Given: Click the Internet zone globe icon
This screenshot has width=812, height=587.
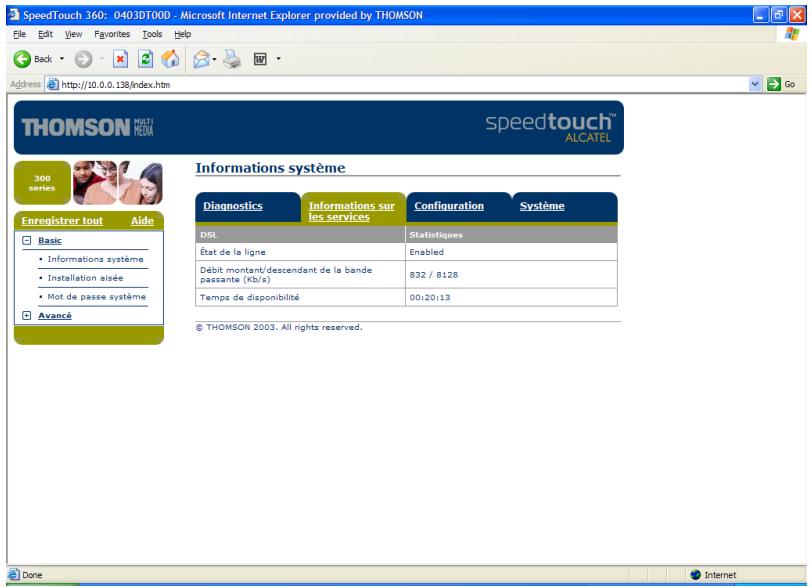Looking at the screenshot, I should (x=695, y=575).
